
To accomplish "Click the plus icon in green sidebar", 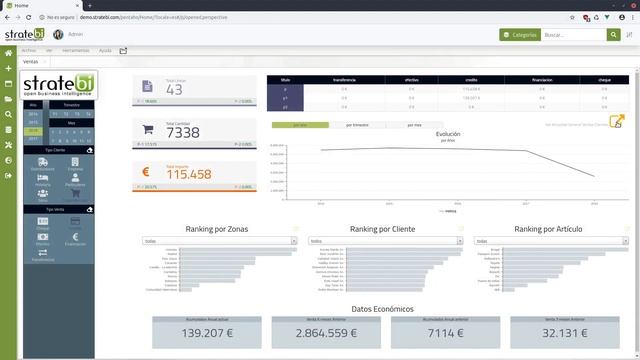I will pos(8,69).
